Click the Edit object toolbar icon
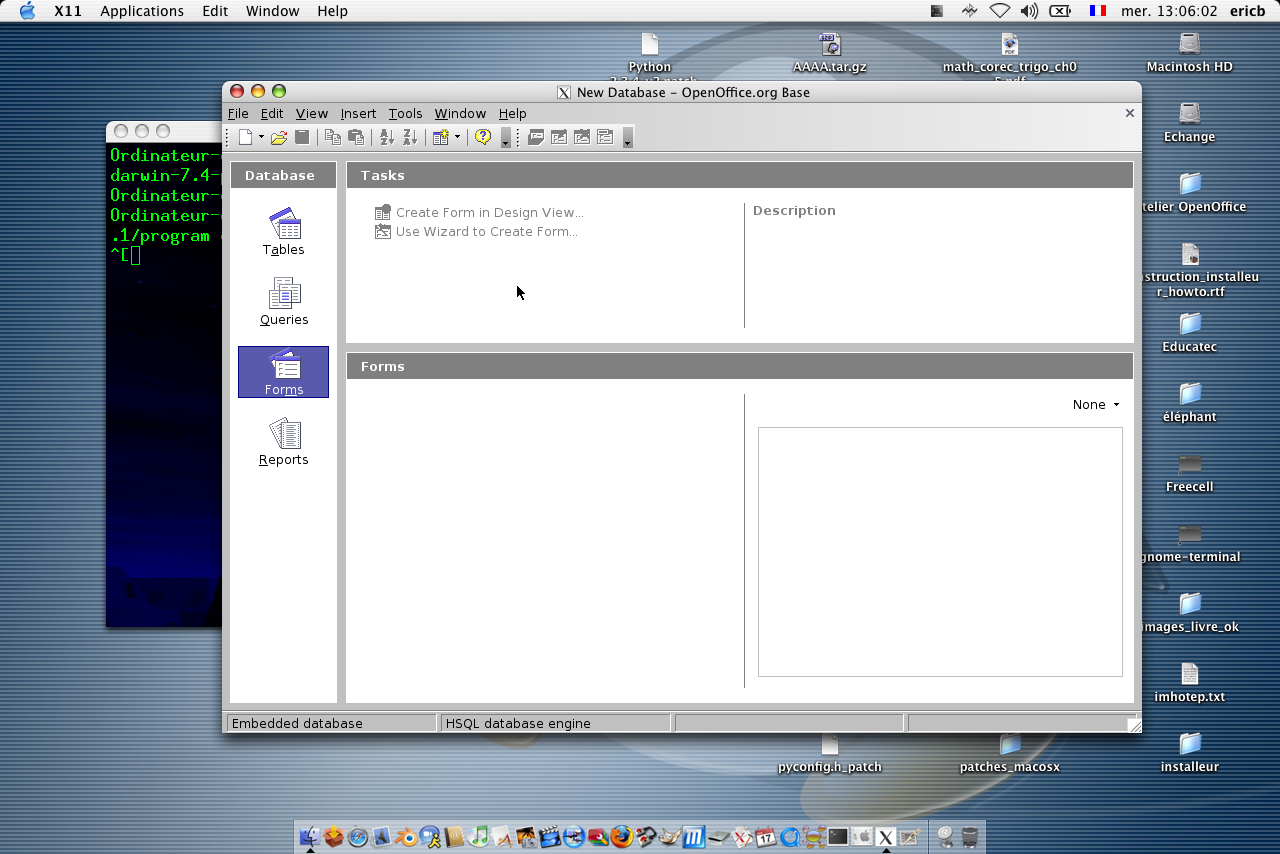The height and width of the screenshot is (854, 1280). pos(559,137)
